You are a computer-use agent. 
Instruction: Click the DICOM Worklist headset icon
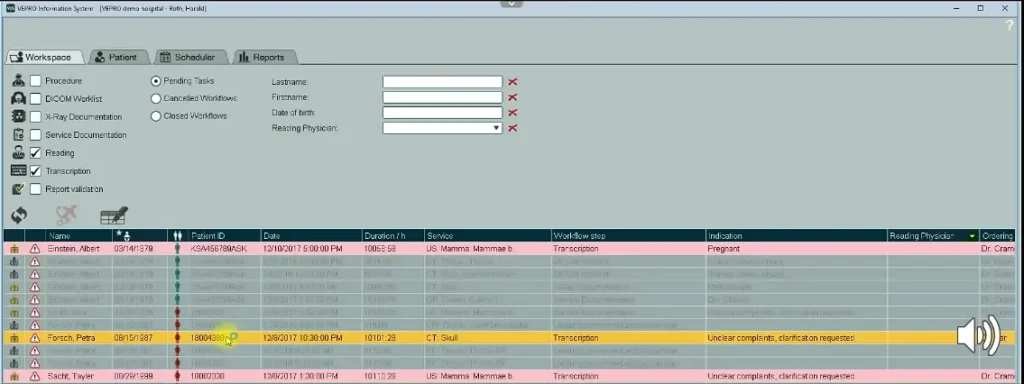[18, 99]
